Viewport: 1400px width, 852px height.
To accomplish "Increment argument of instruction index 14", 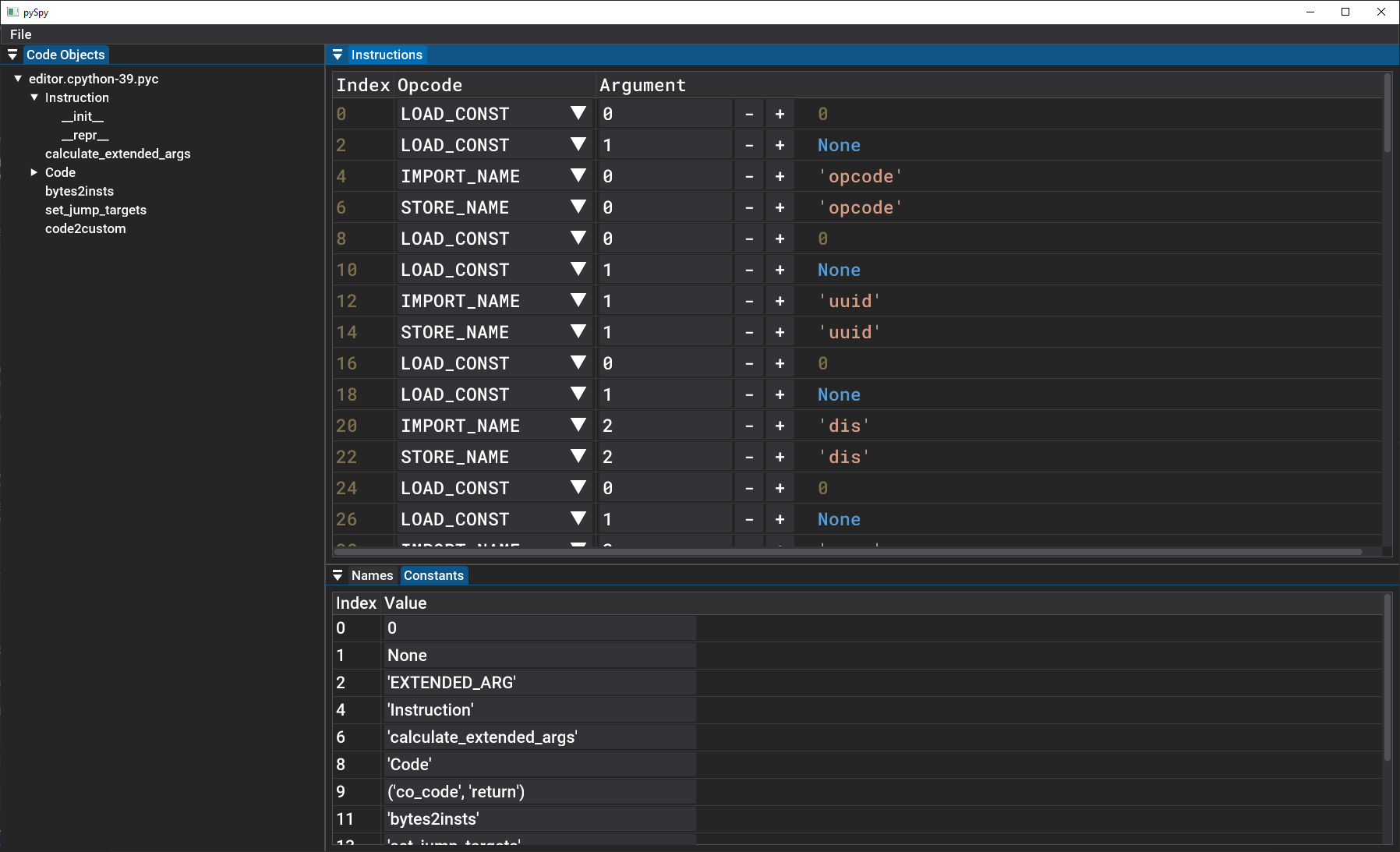I will 780,332.
